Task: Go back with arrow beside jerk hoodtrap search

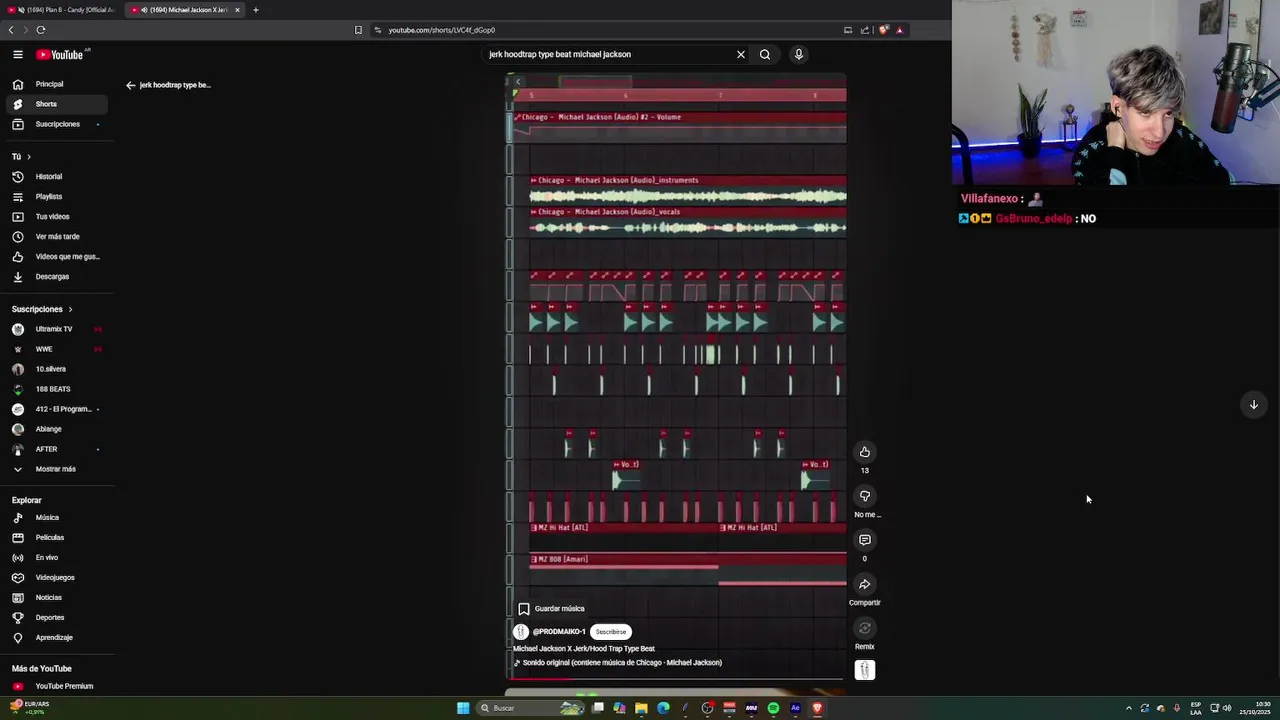Action: coord(130,85)
